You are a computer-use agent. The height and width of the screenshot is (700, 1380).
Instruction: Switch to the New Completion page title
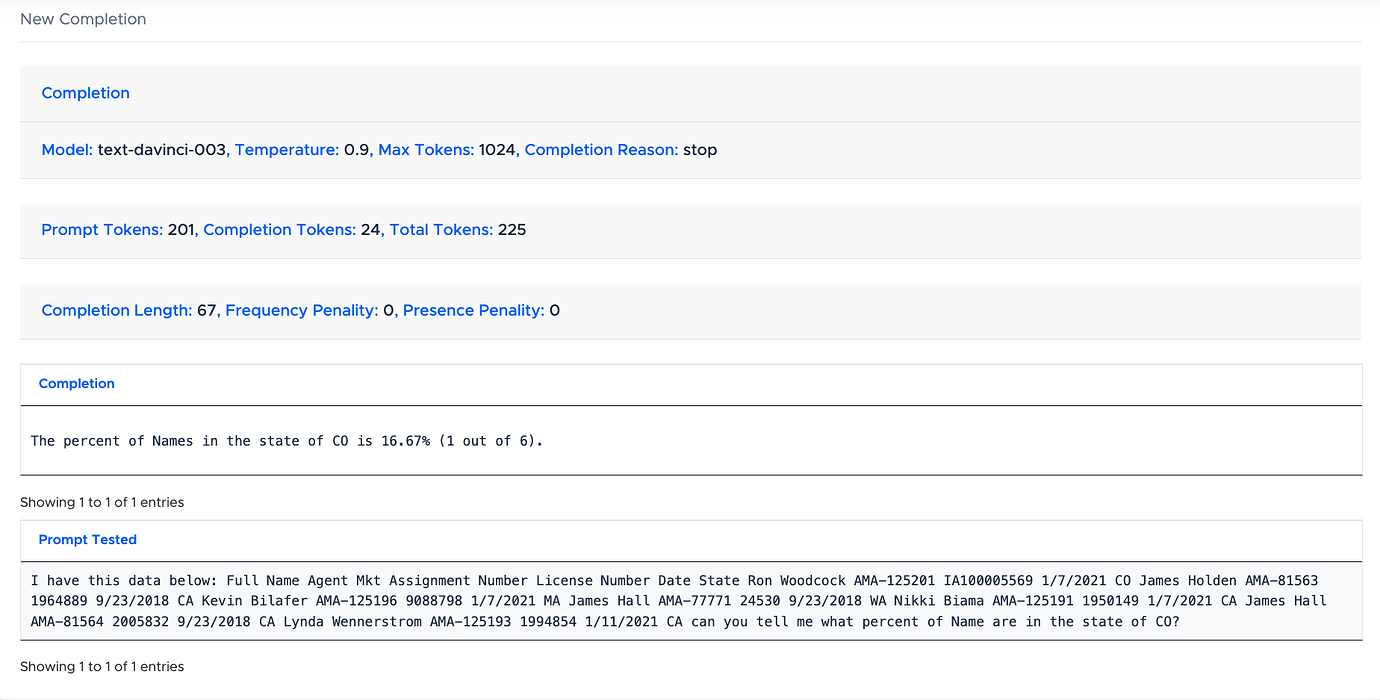coord(83,18)
